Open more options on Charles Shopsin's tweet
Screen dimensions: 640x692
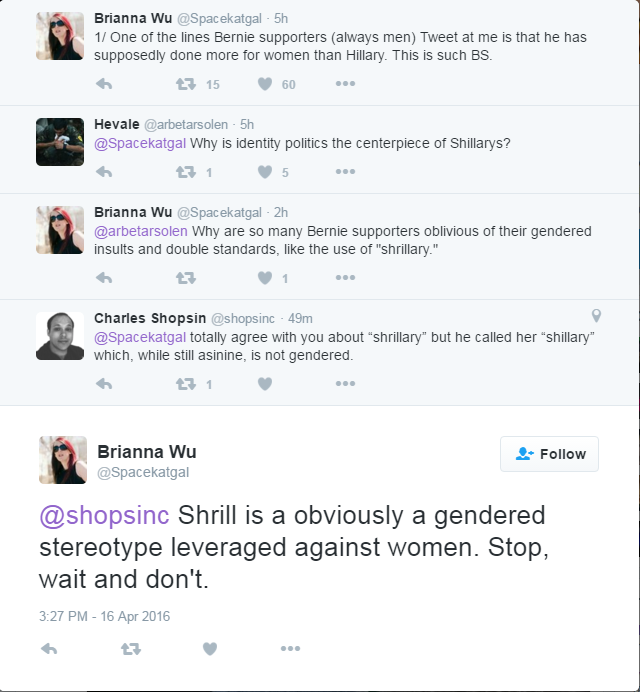pos(345,383)
